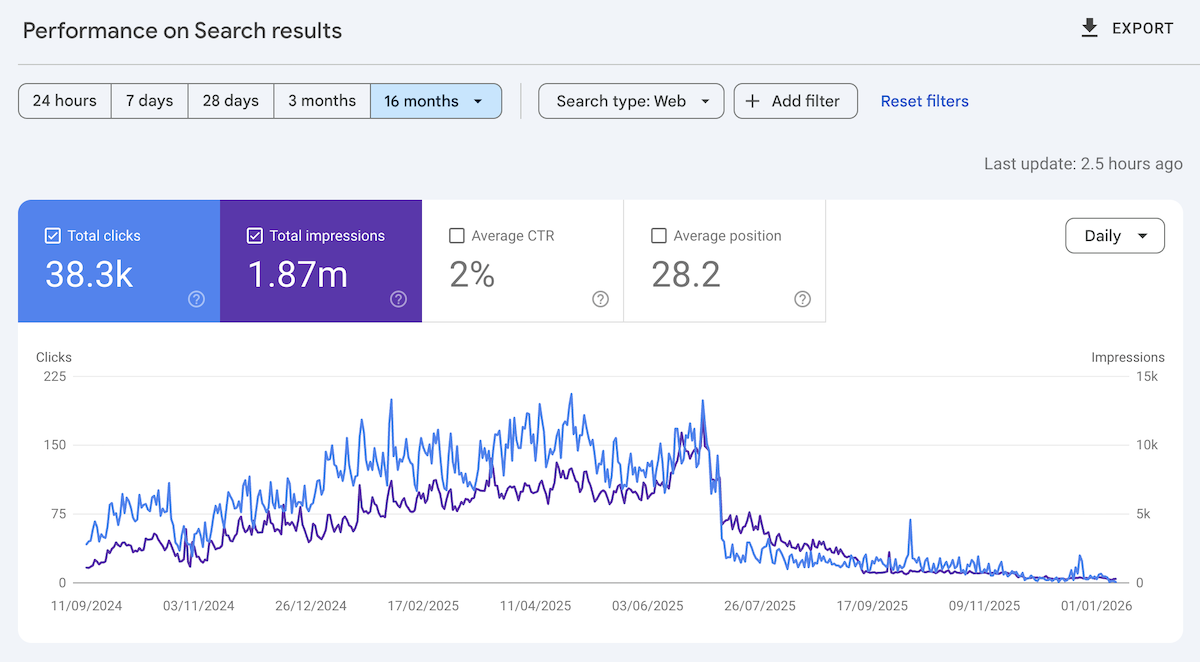Click the EXPORT download icon

[x=1089, y=28]
